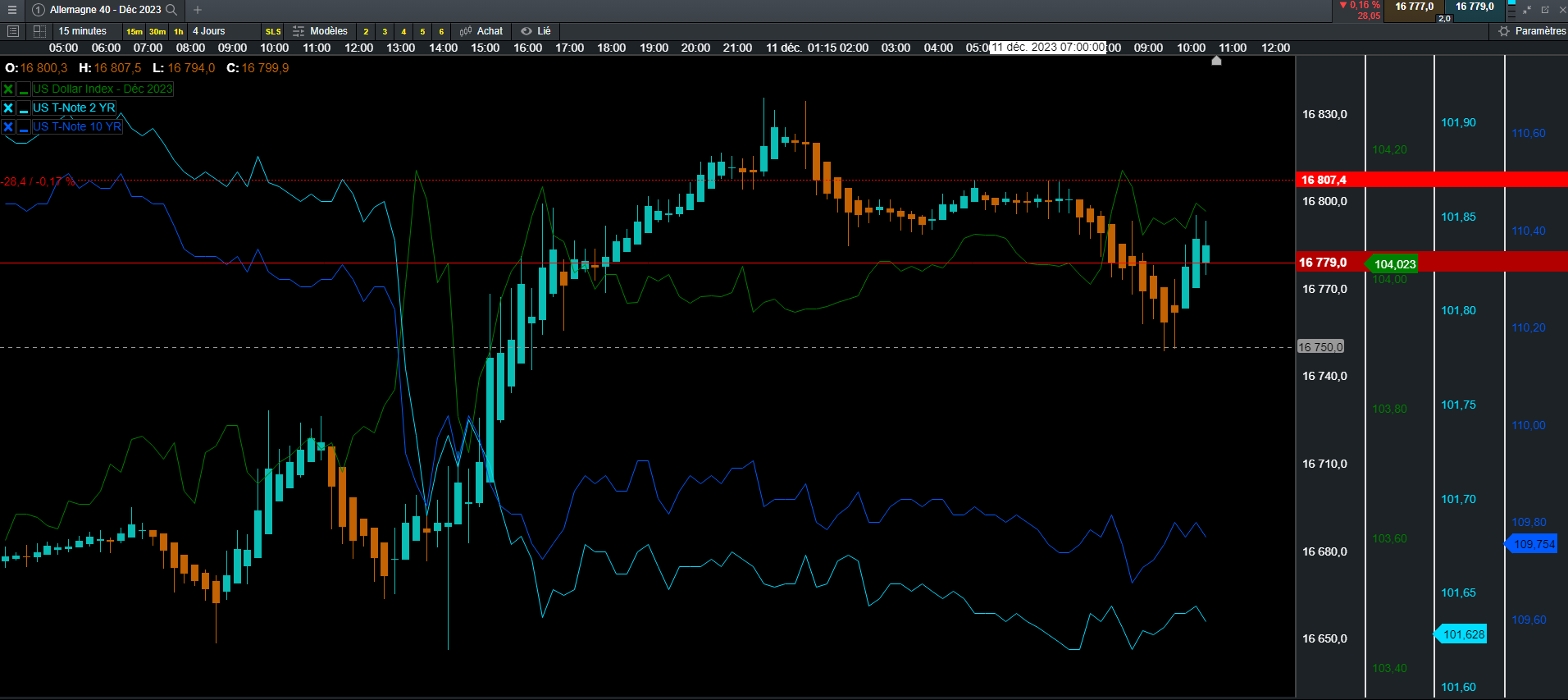
Task: Click the SLS button
Action: point(273,31)
